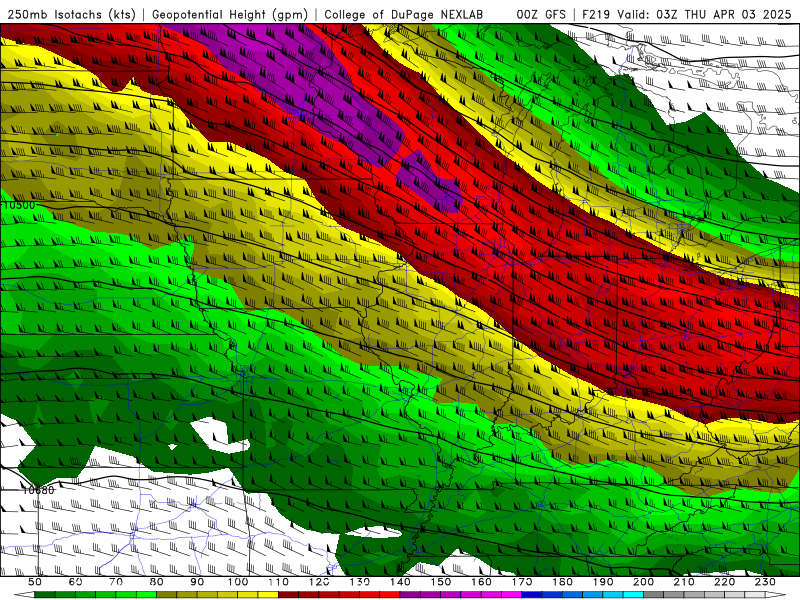The height and width of the screenshot is (600, 800).
Task: Click the 130 value on the legend scale
Action: (x=360, y=582)
